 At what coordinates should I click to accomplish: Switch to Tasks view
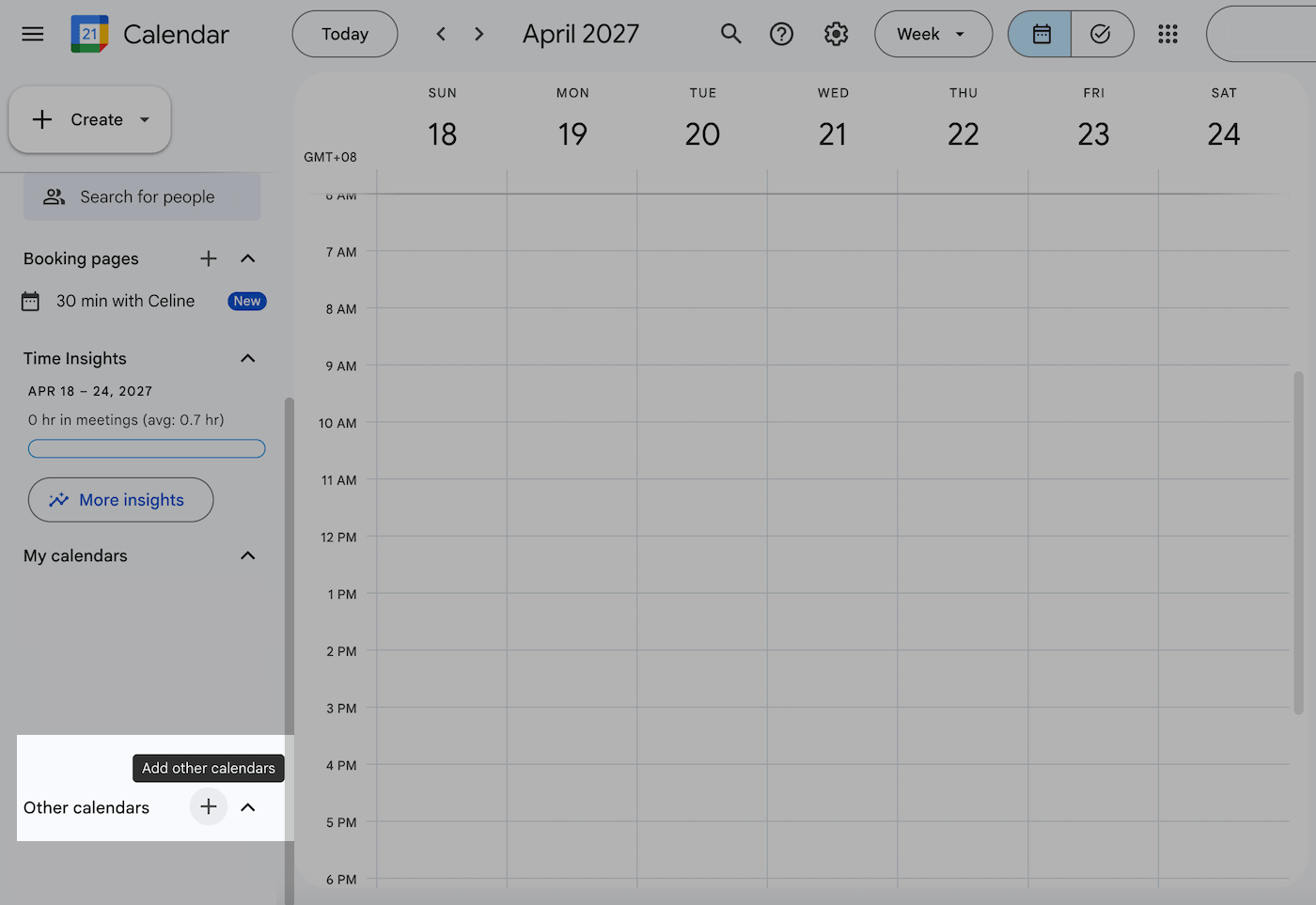pos(1102,34)
